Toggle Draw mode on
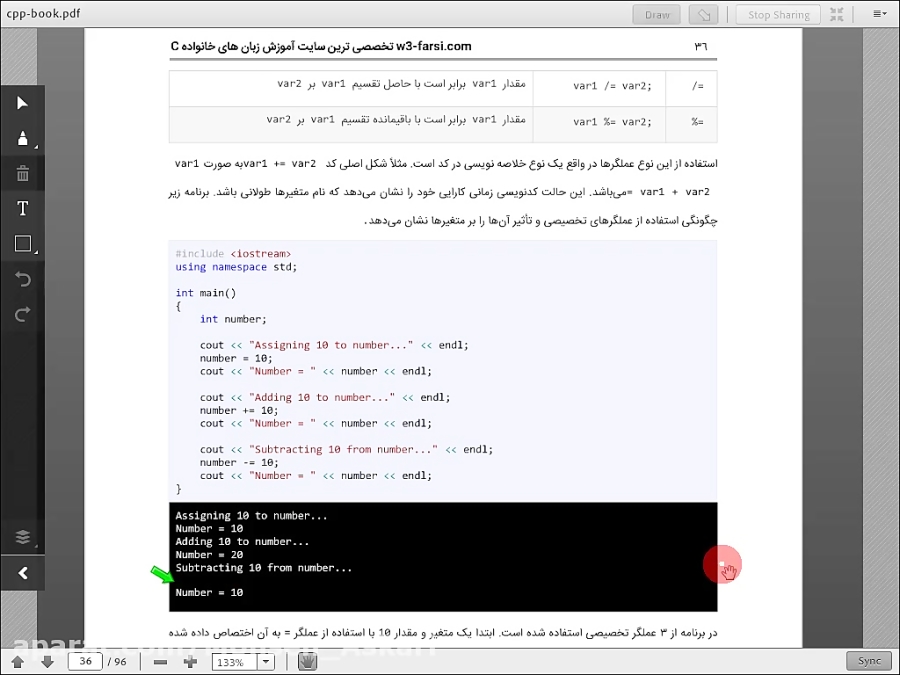This screenshot has height=675, width=900. (x=656, y=14)
